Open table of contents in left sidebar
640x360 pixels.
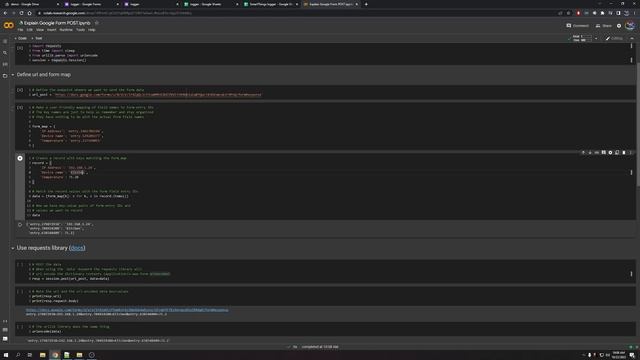(5, 41)
